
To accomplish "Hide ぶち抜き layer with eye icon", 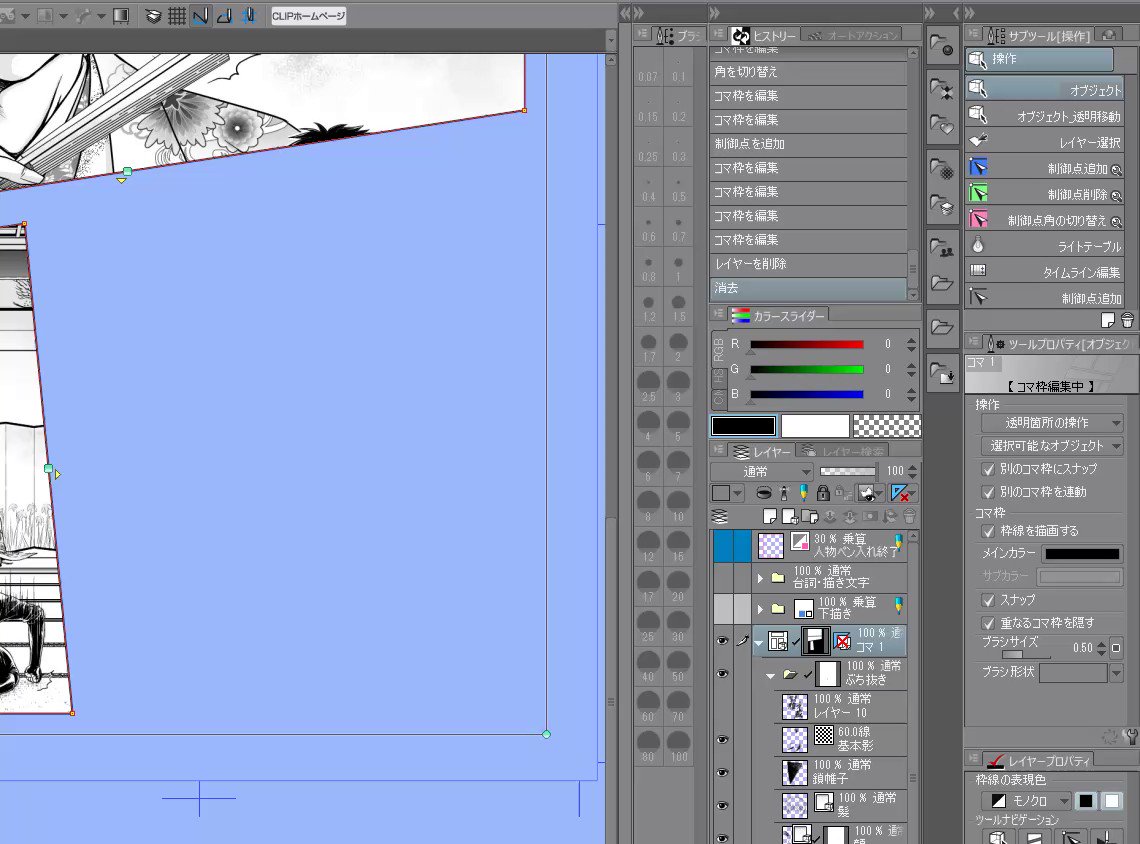I will click(722, 673).
